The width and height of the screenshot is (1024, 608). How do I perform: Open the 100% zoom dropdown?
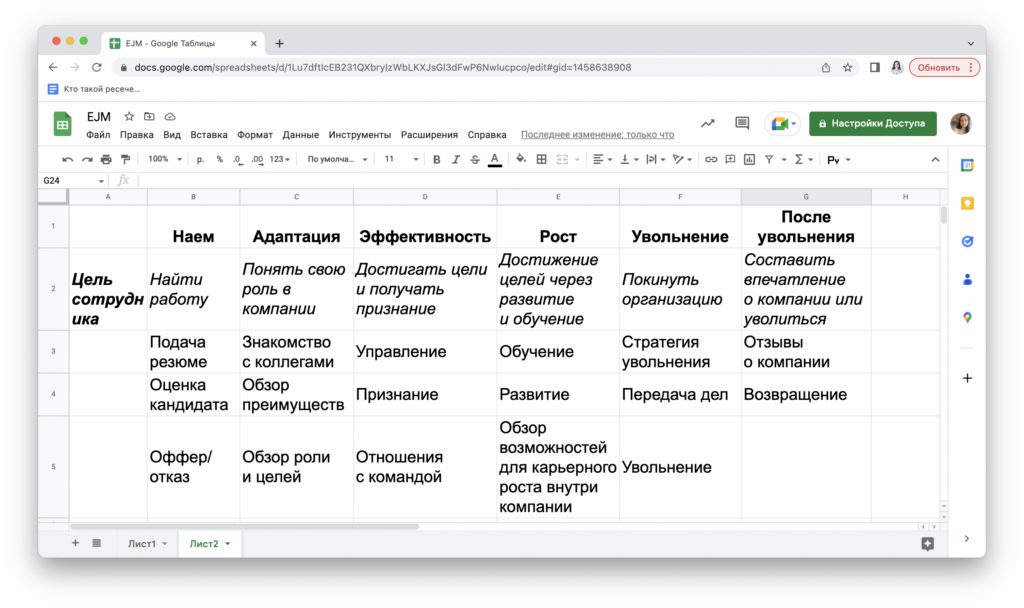(x=165, y=159)
